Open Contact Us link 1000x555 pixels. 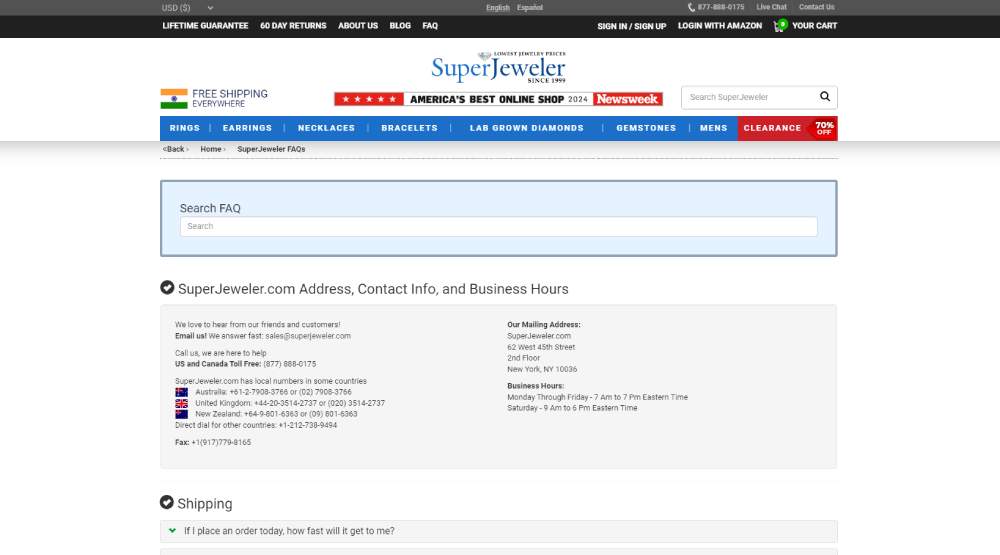coord(816,7)
